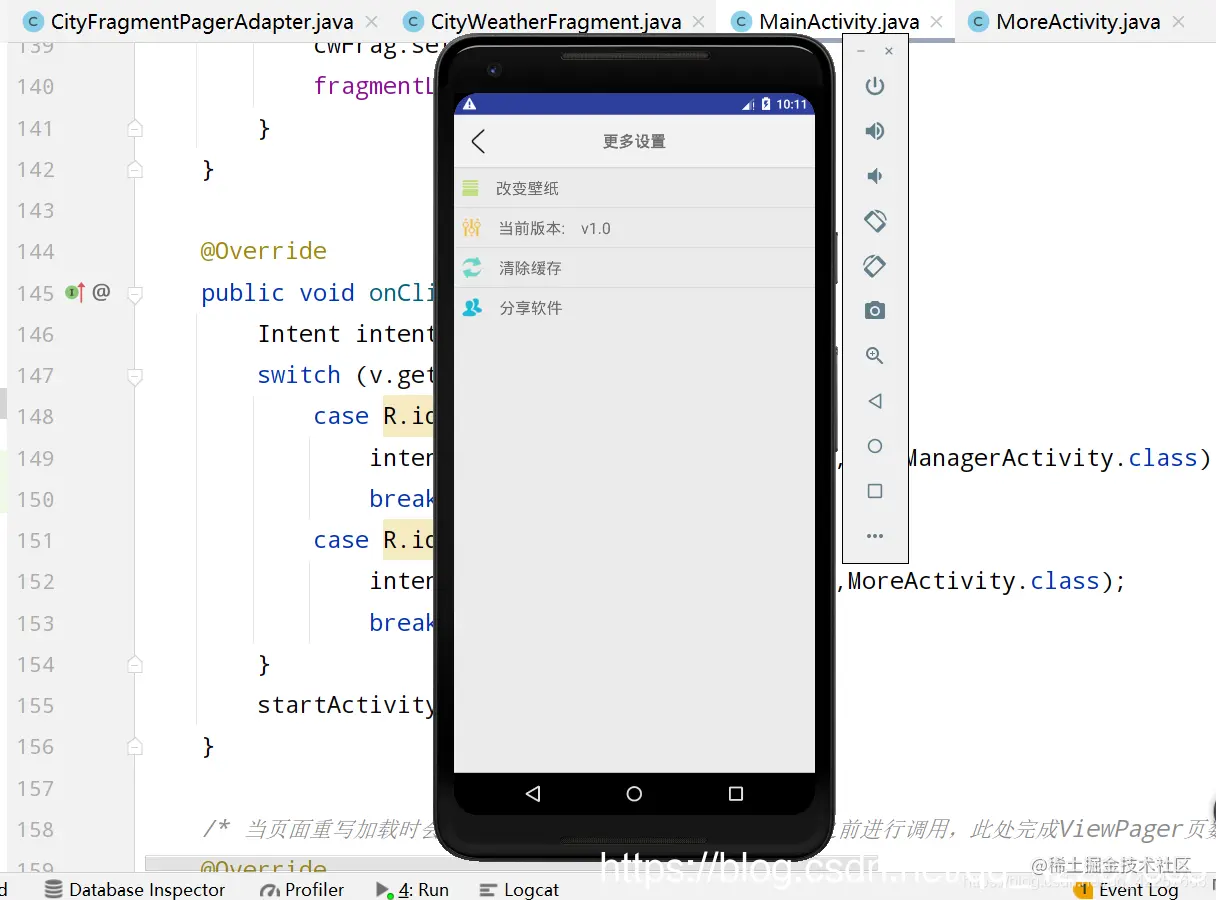Click the emulator toolbar overview square
This screenshot has height=900, width=1216.
pyautogui.click(x=875, y=491)
